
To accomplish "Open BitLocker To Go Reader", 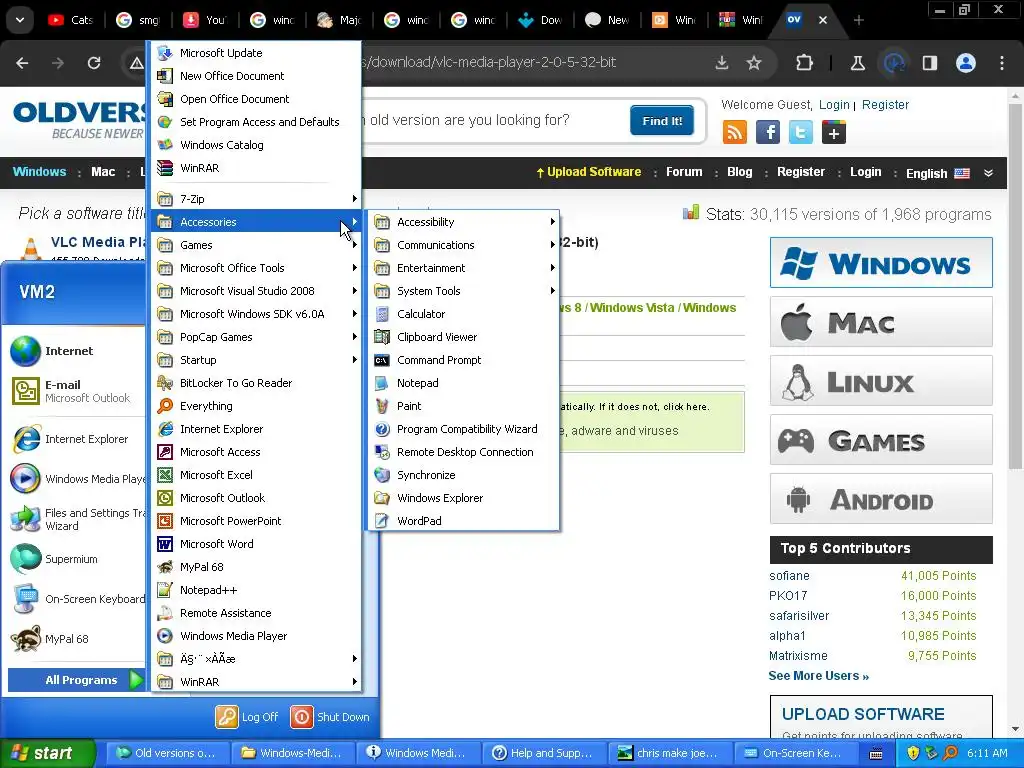I will 256,383.
